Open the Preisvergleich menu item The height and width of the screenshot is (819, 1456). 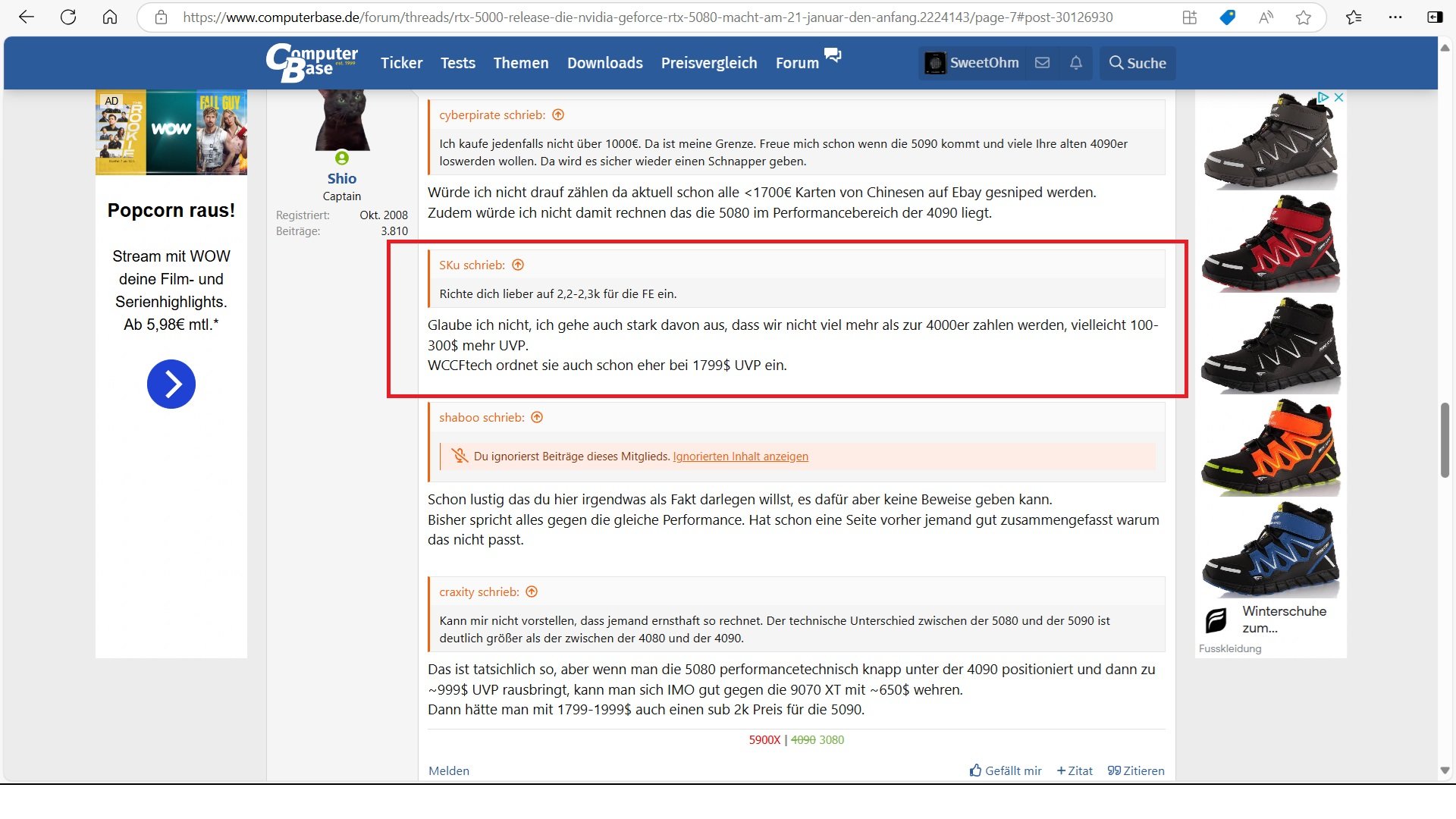point(708,63)
